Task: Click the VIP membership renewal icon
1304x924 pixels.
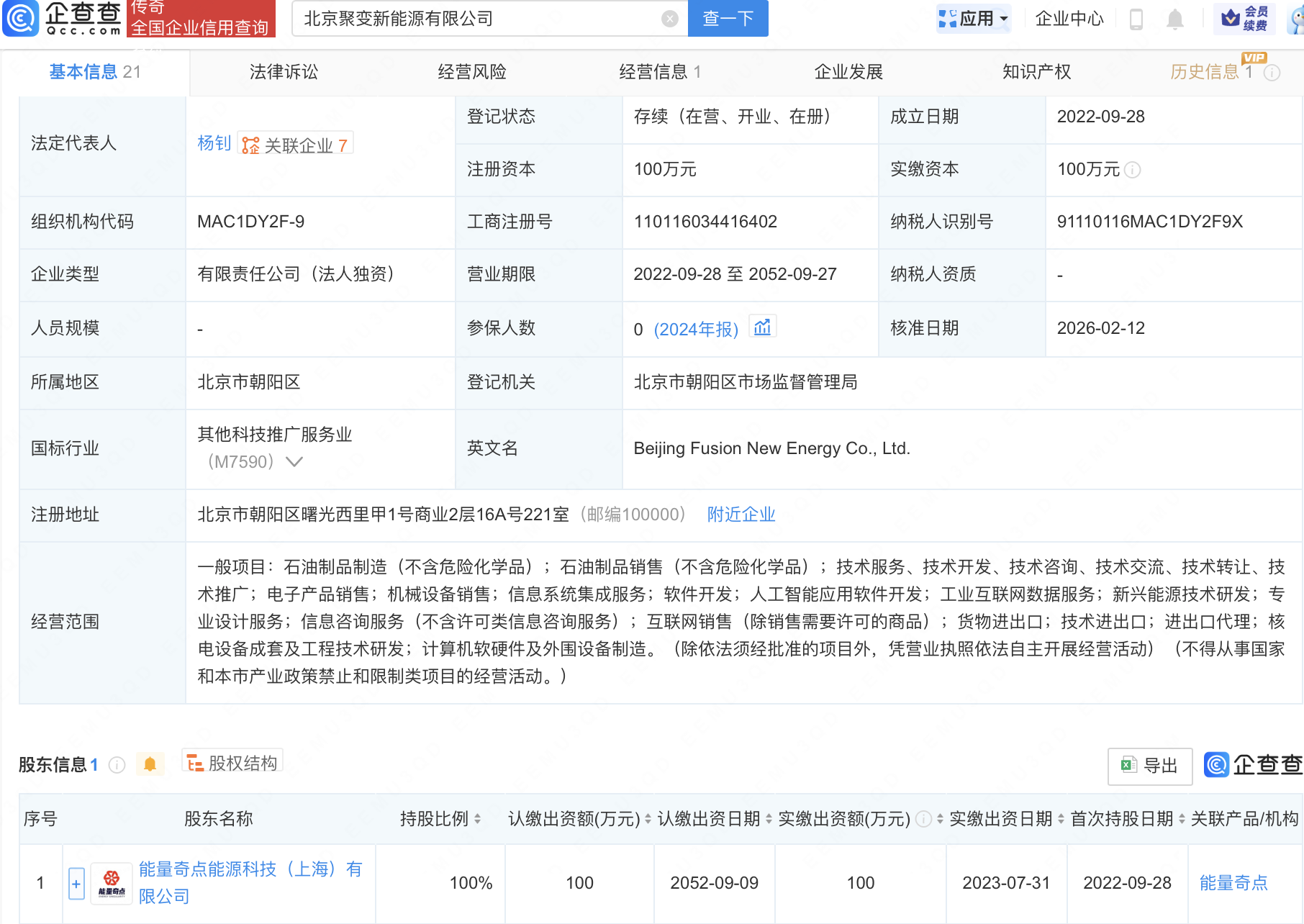Action: click(x=1244, y=19)
